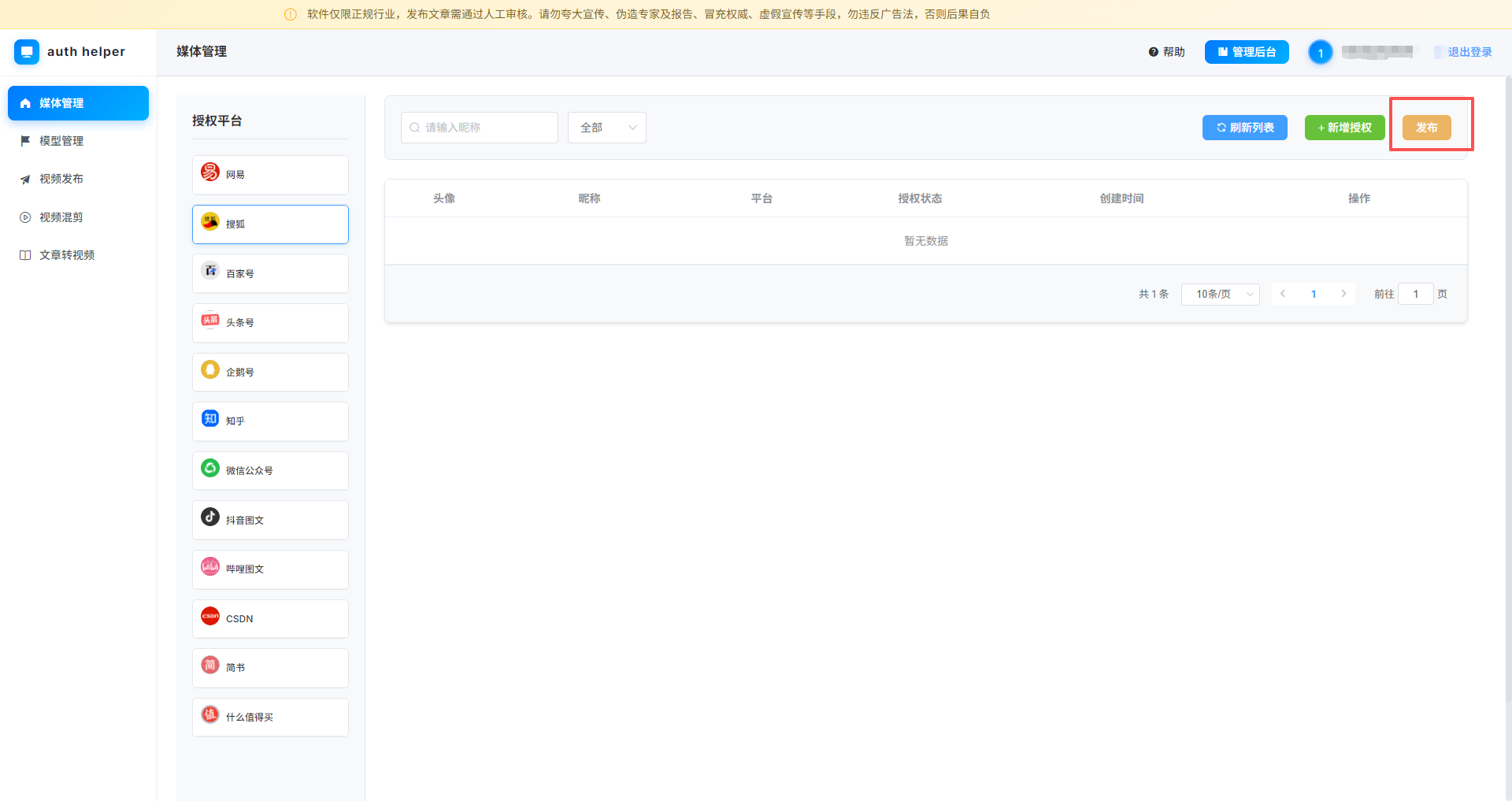This screenshot has height=801, width=1512.
Task: Choose the 知乎 platform icon
Action: point(210,418)
